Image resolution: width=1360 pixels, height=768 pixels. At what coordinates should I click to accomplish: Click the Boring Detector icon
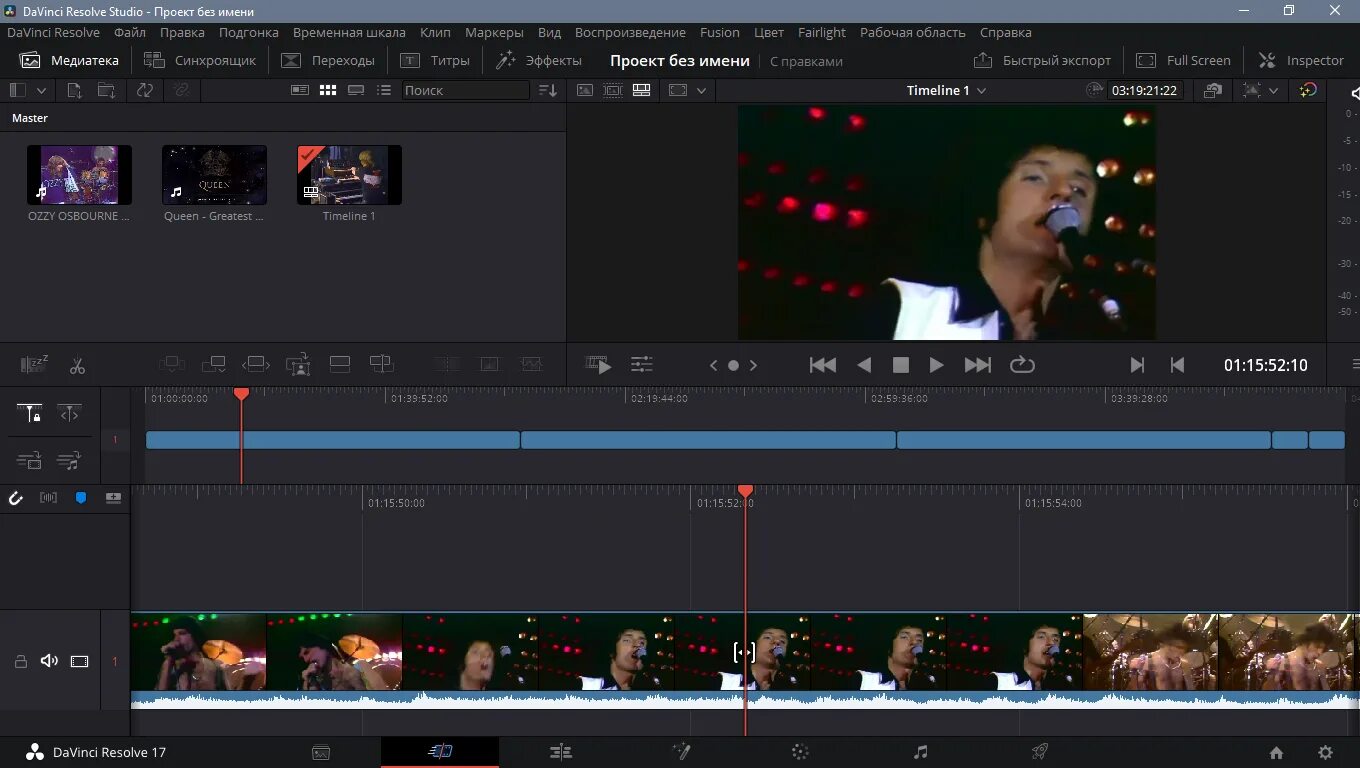(x=34, y=365)
